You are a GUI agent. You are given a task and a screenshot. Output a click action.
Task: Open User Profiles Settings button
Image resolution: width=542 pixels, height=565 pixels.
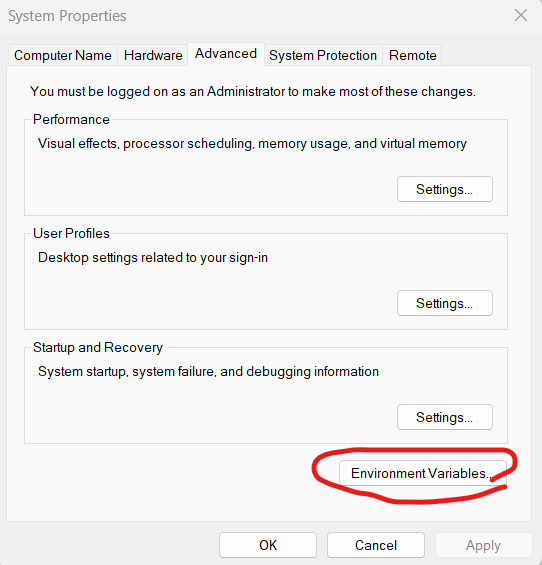(x=445, y=303)
